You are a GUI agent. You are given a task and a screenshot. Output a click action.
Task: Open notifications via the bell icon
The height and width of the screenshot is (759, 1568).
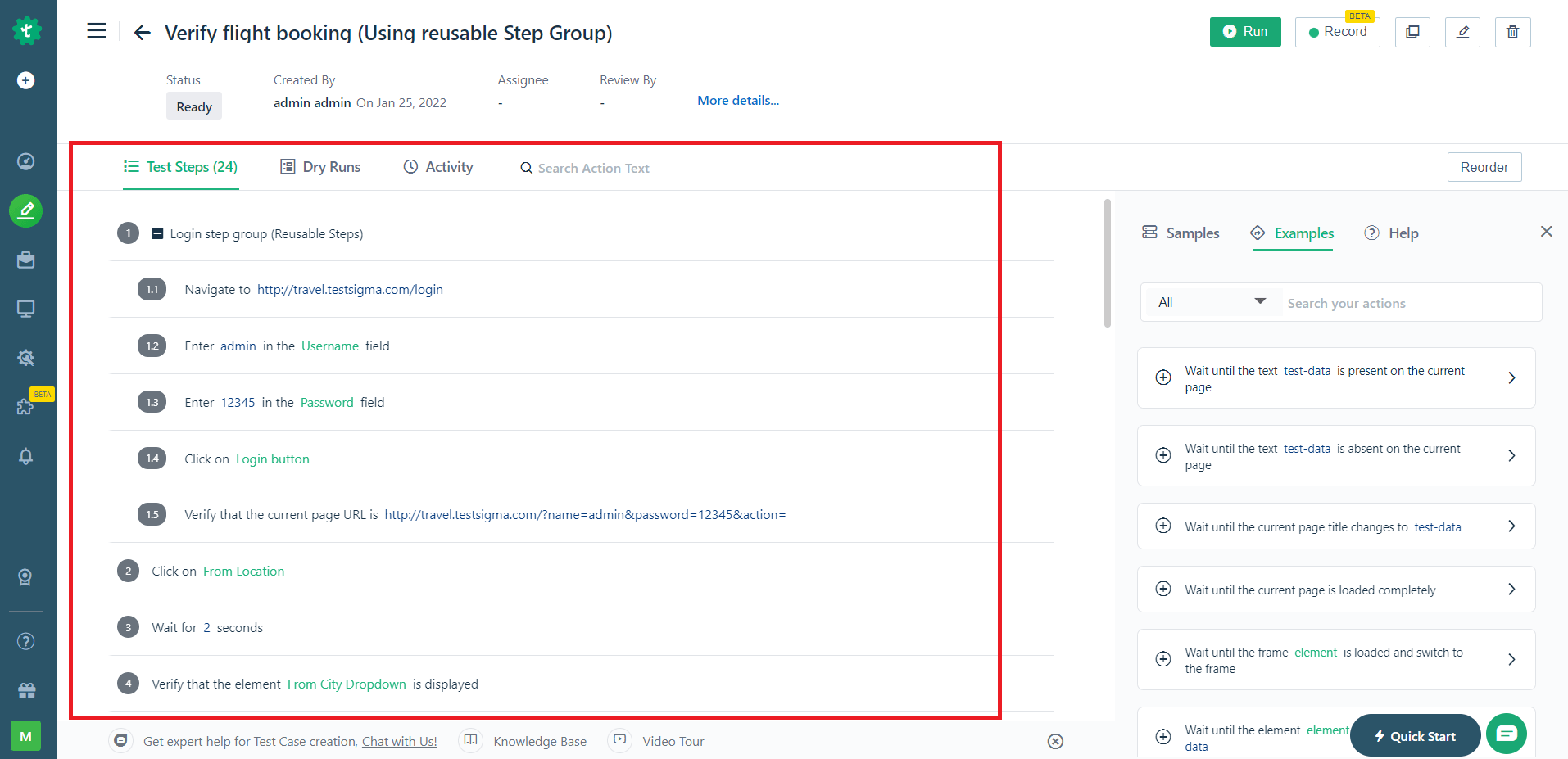tap(25, 456)
